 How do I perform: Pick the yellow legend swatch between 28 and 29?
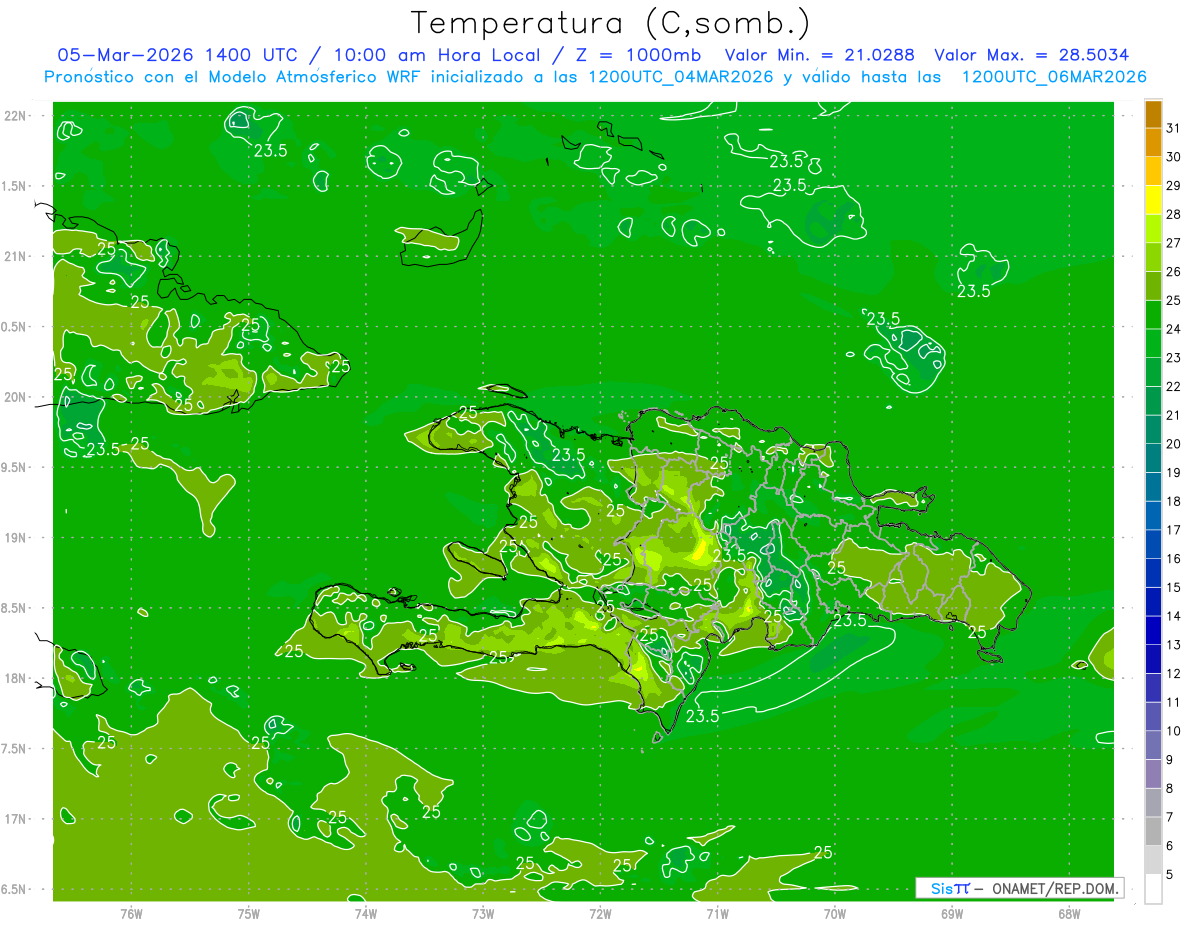tap(1153, 200)
